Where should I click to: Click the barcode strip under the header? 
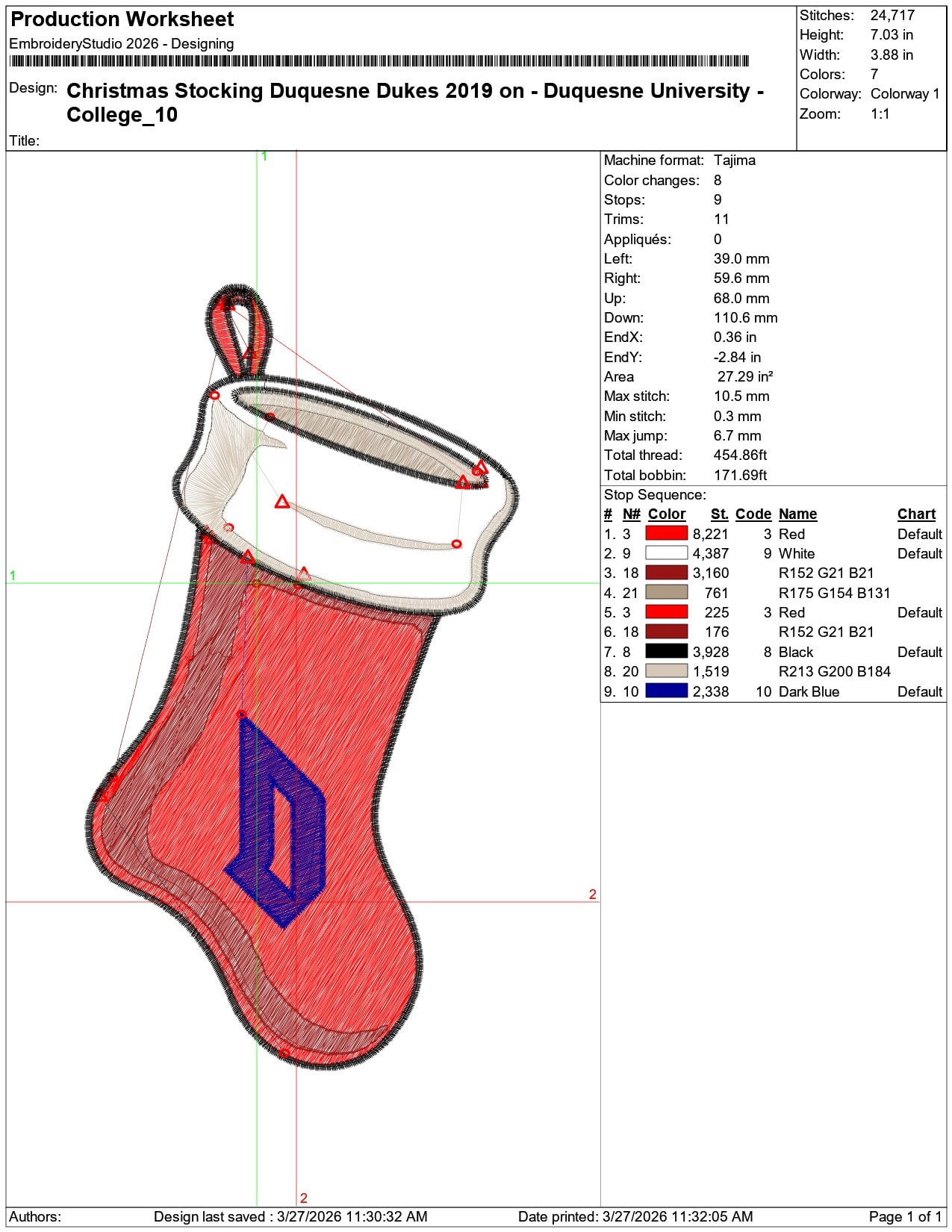pyautogui.click(x=379, y=61)
